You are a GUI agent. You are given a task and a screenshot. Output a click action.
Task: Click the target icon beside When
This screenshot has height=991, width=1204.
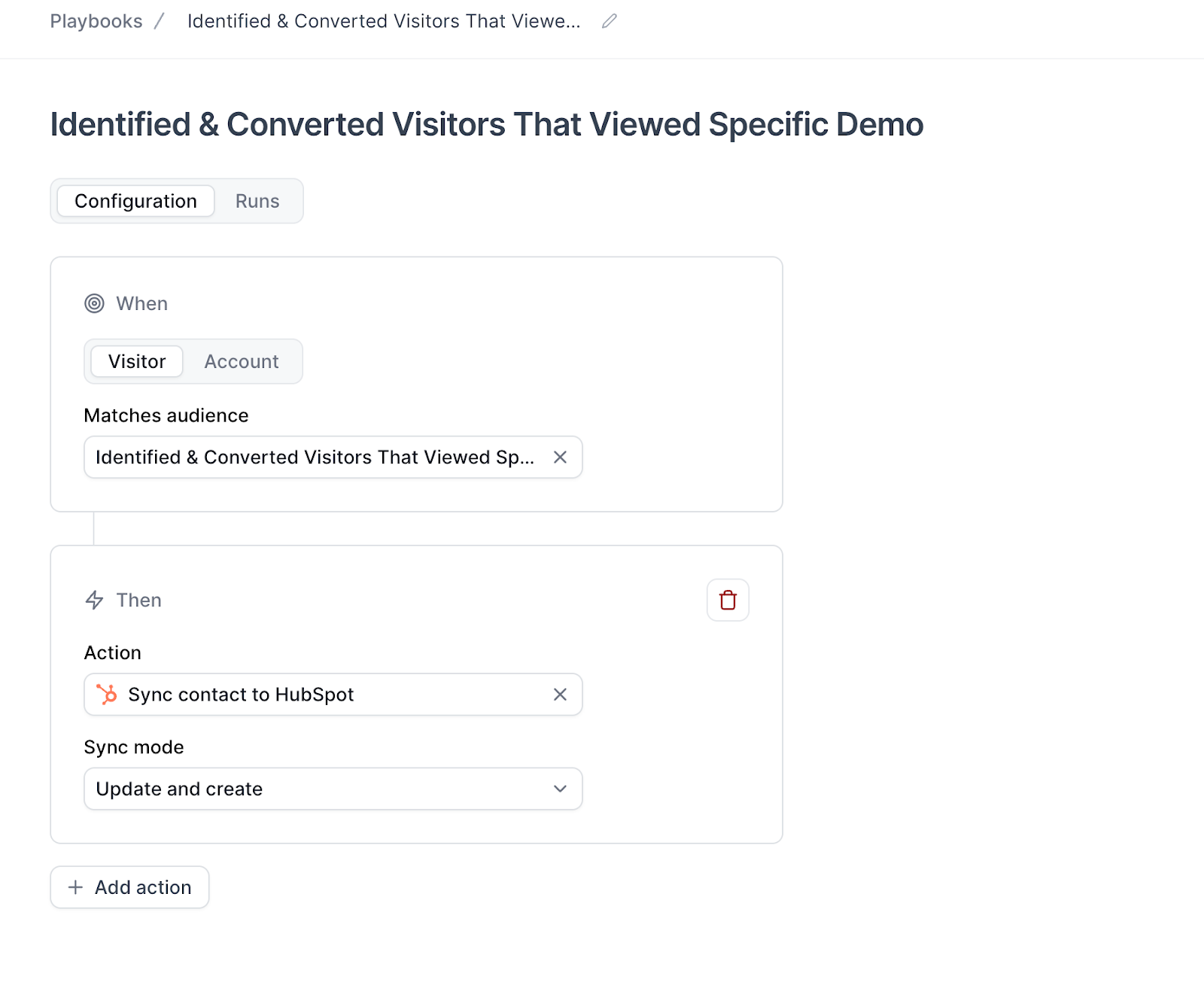coord(94,304)
